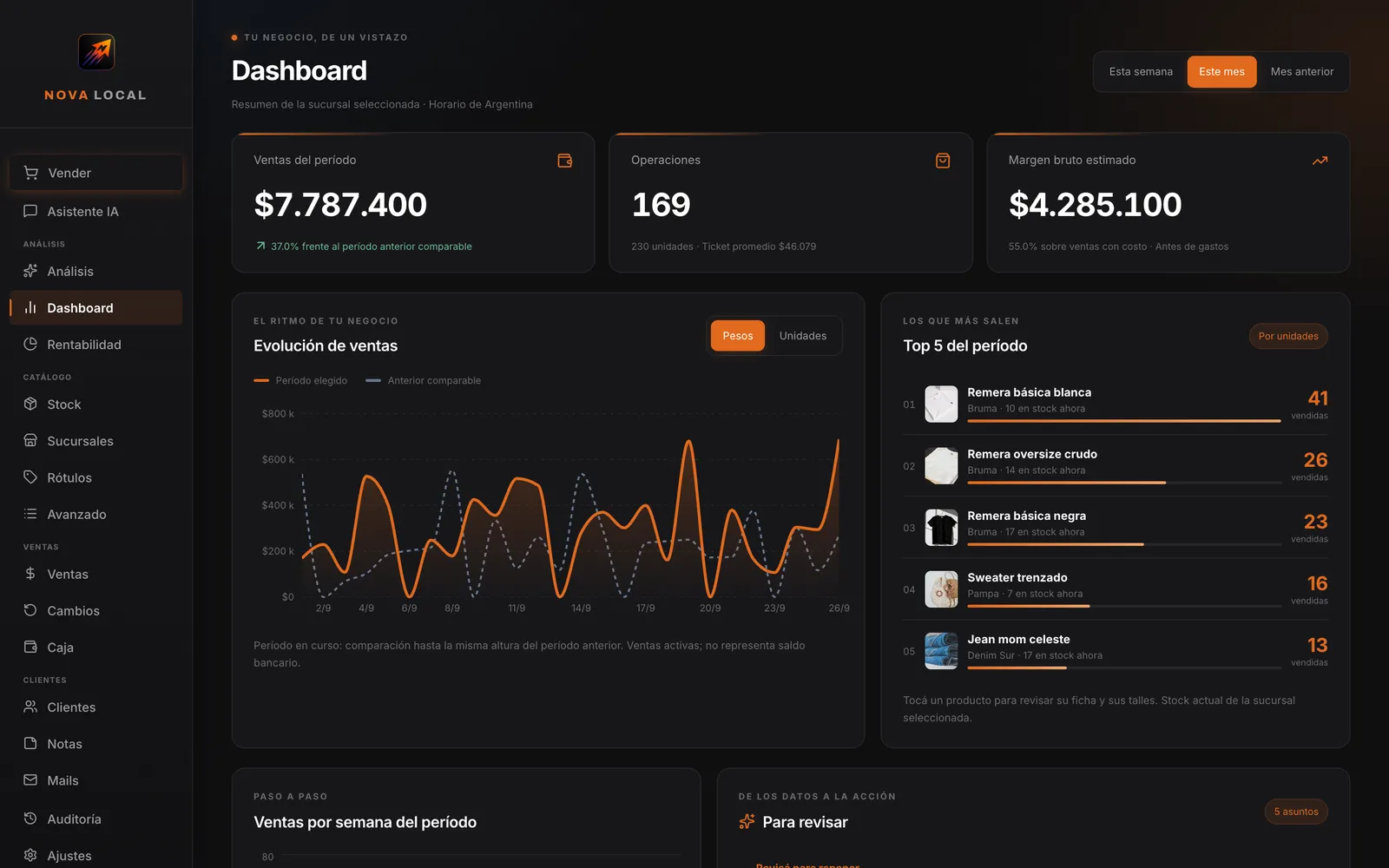Click bag icon on Operaciones card
The image size is (1389, 868).
pyautogui.click(x=943, y=161)
